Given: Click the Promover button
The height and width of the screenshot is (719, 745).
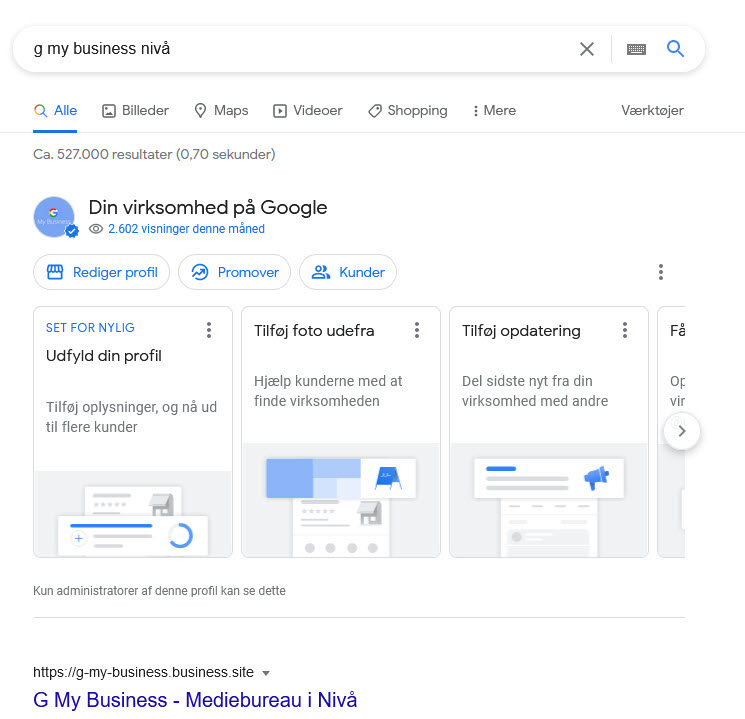Looking at the screenshot, I should 234,272.
